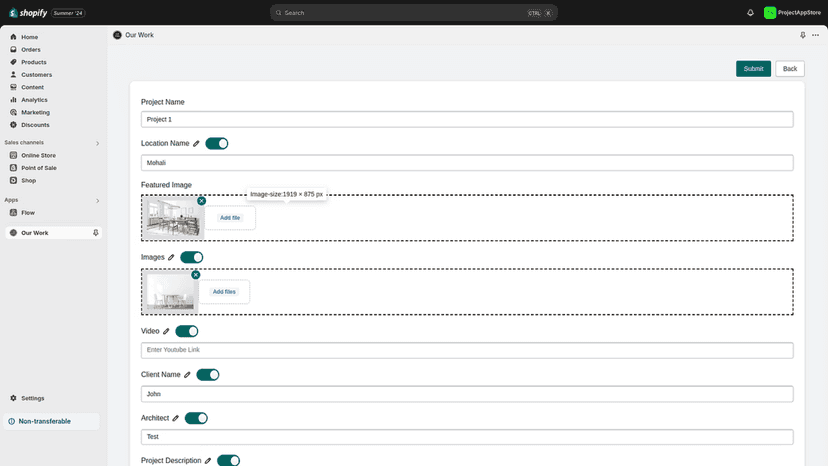Click the Project Name input field
828x466 pixels.
pyautogui.click(x=467, y=119)
